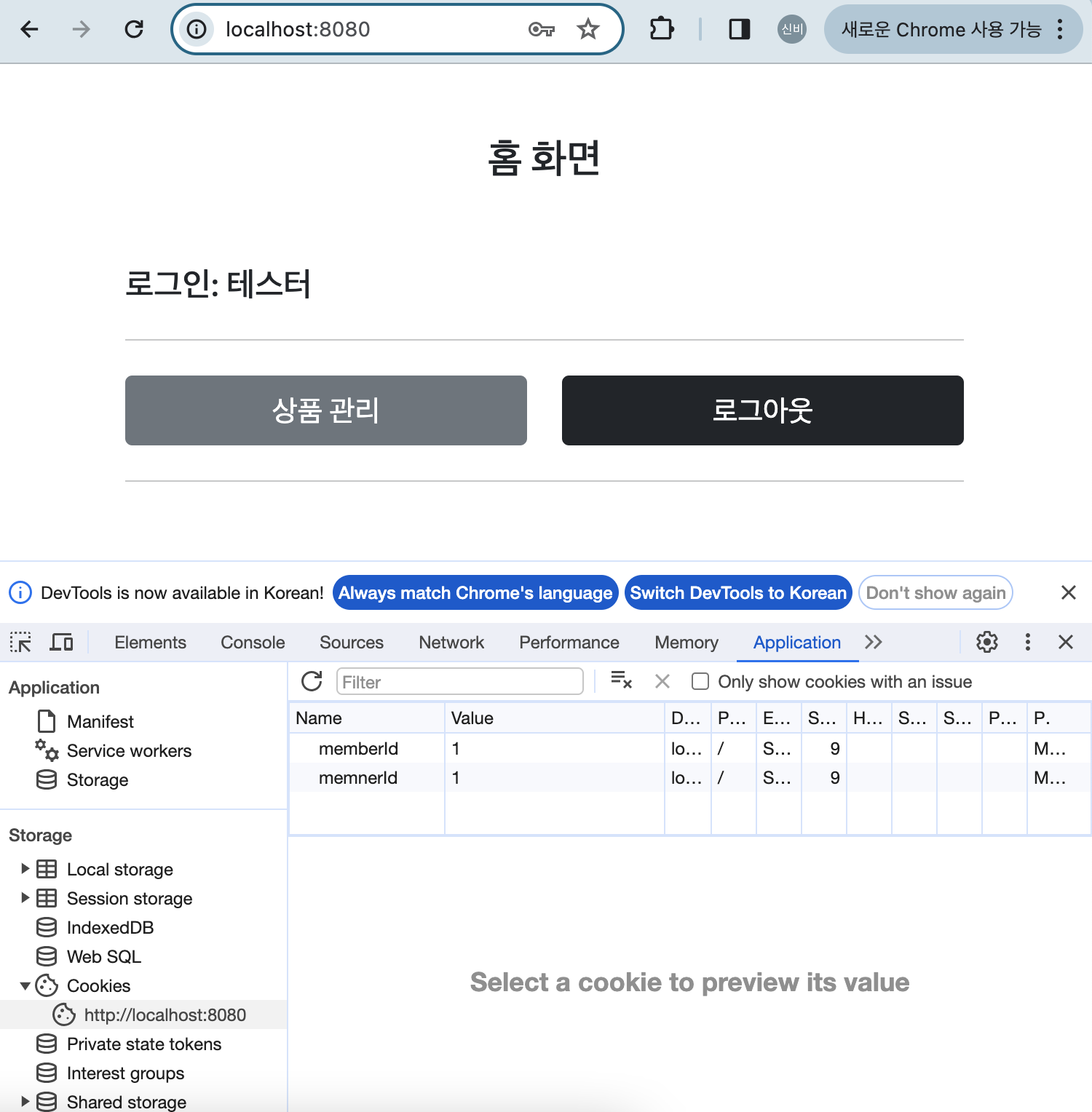
Task: Open Storage overview item
Action: coord(98,780)
